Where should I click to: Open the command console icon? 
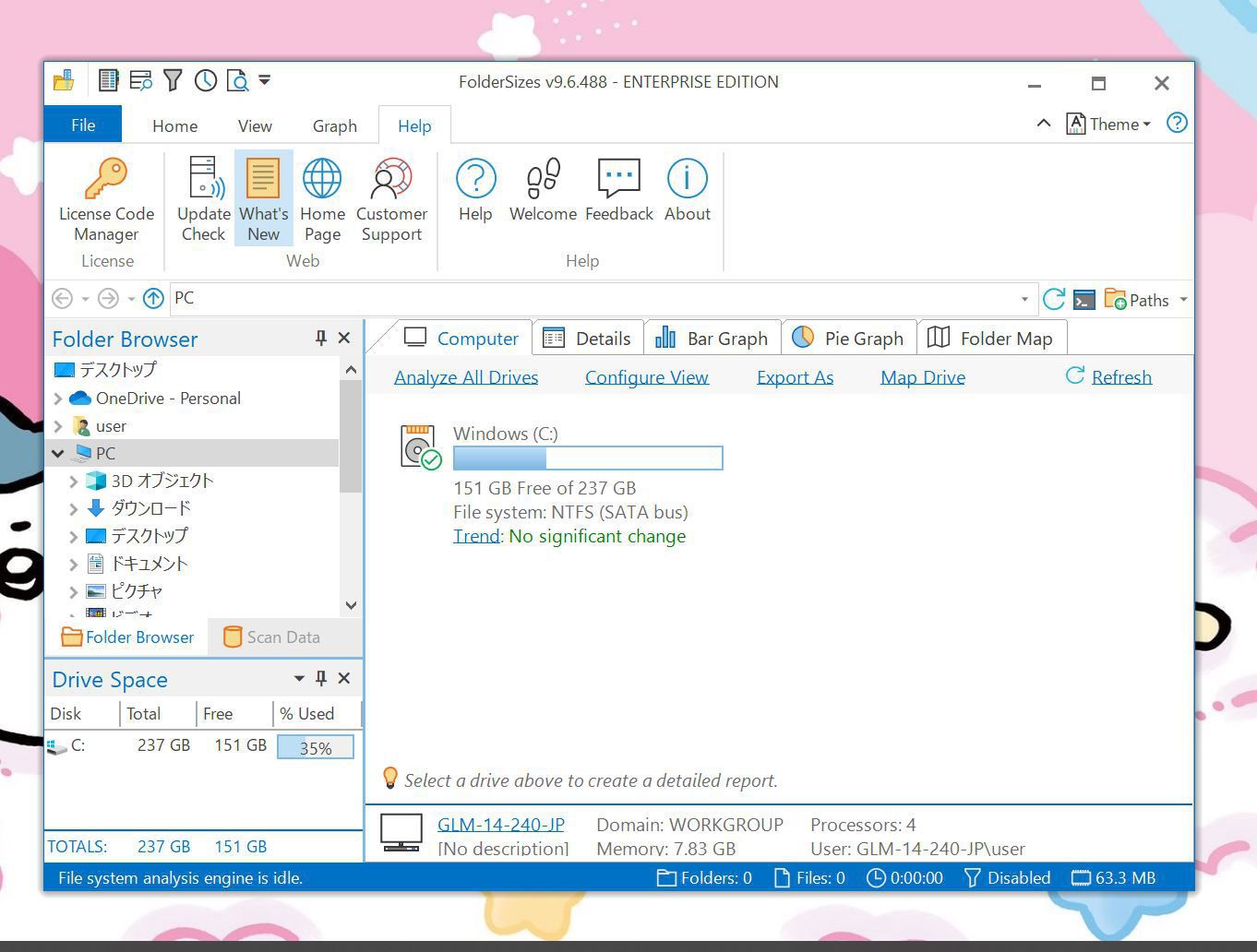(x=1084, y=299)
